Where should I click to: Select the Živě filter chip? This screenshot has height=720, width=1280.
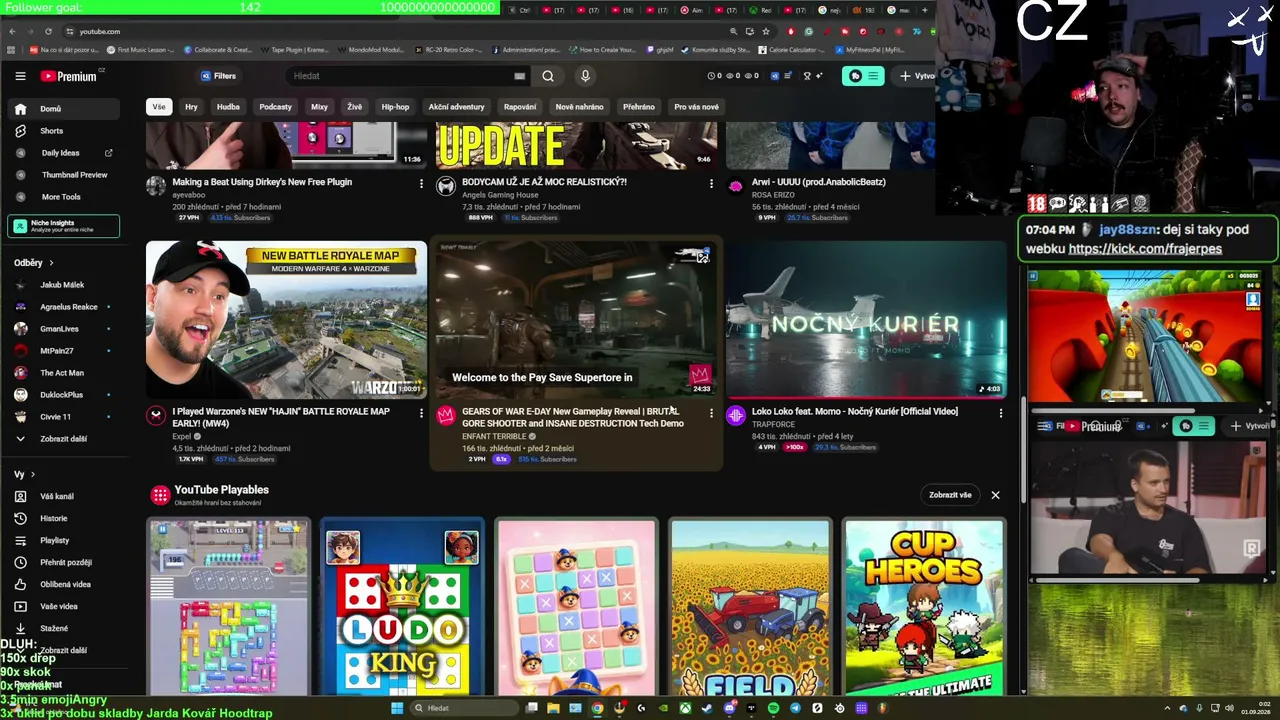click(354, 107)
